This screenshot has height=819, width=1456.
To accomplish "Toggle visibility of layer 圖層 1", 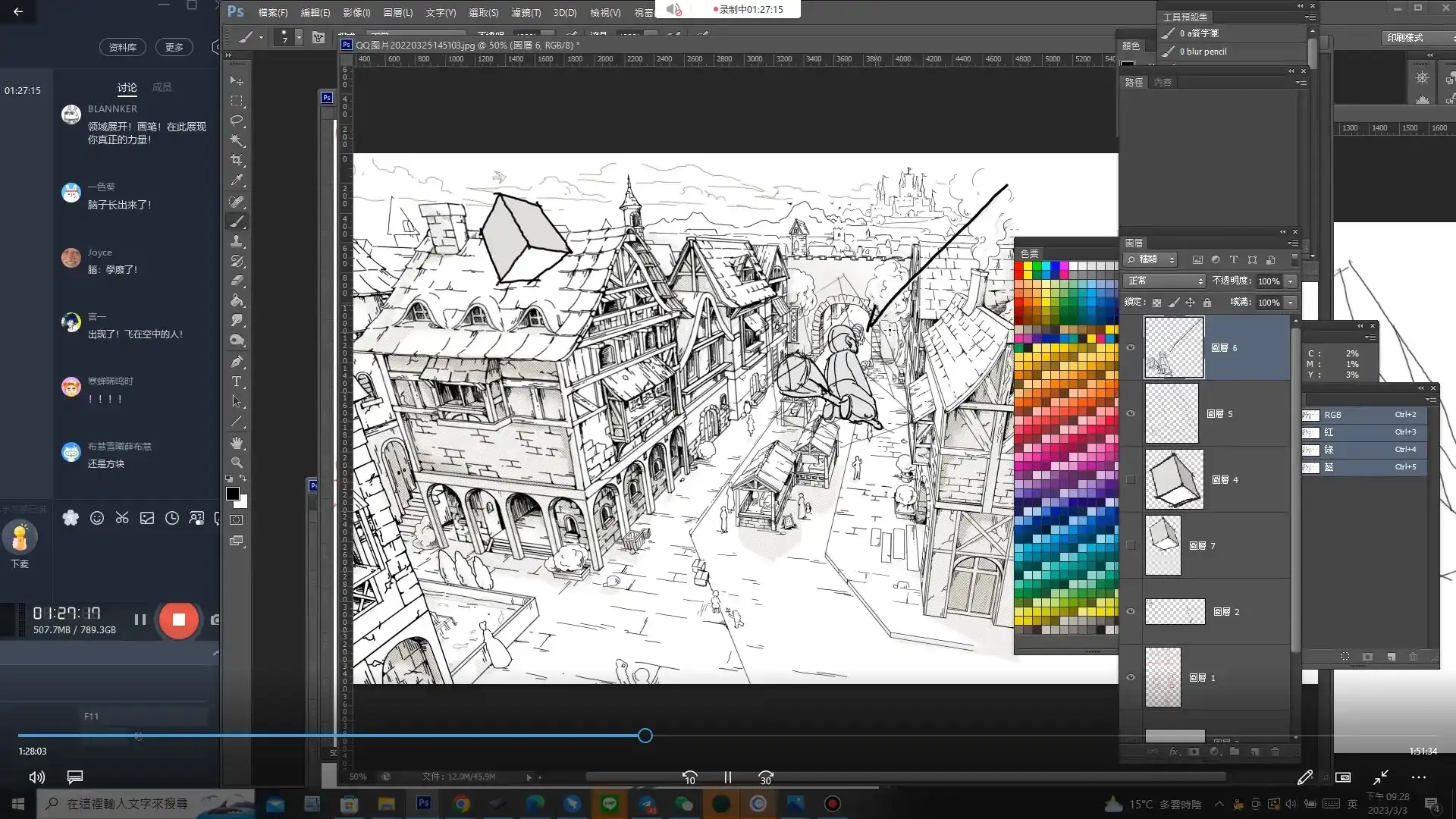I will pos(1131,677).
